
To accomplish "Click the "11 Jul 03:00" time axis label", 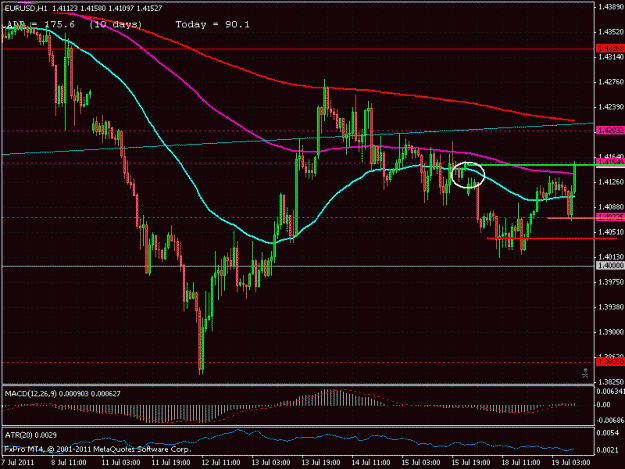I will [x=120, y=463].
